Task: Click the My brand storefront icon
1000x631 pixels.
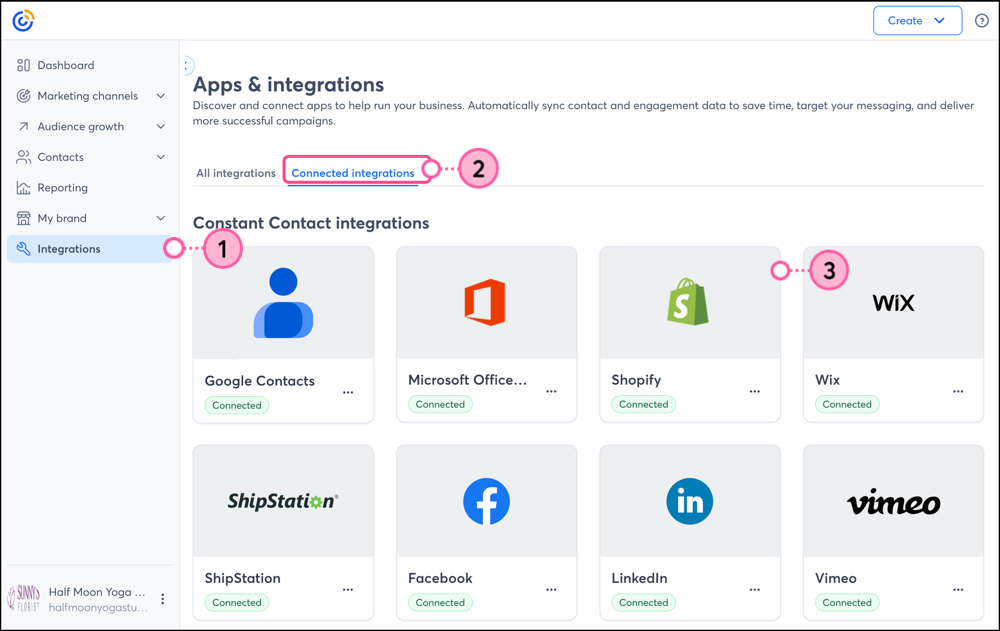Action: click(24, 218)
